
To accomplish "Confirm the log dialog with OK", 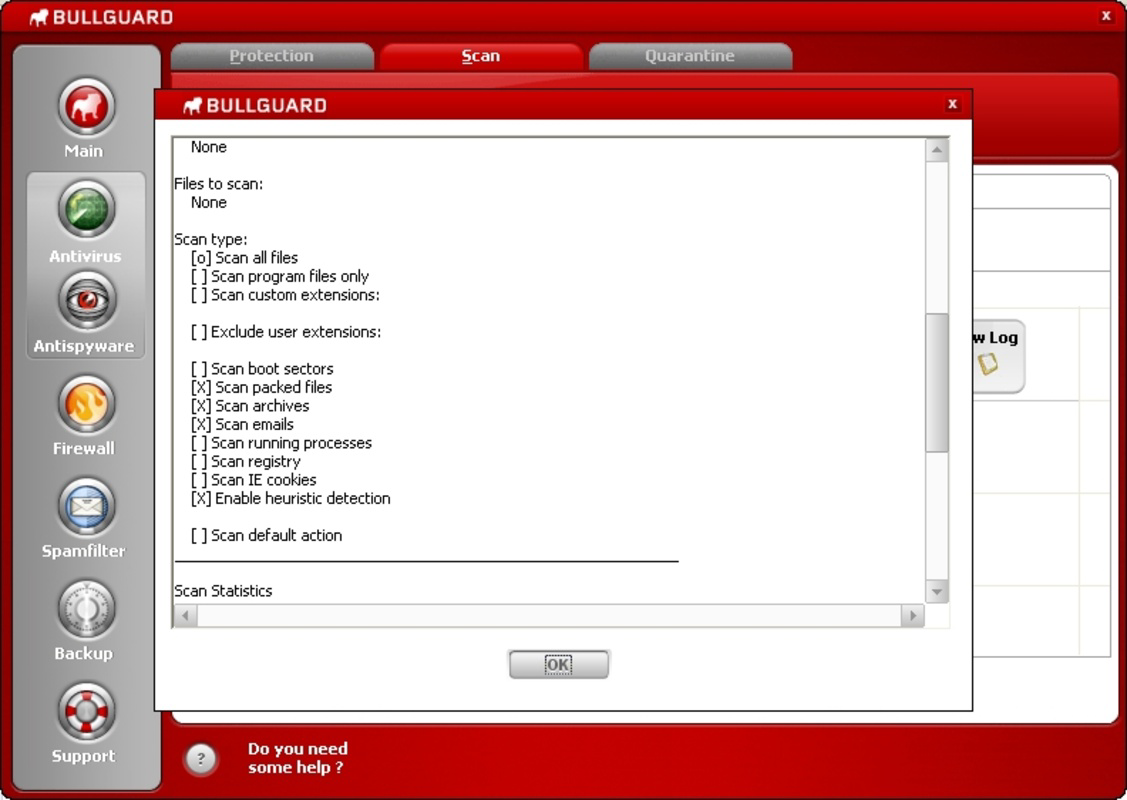I will click(x=558, y=664).
